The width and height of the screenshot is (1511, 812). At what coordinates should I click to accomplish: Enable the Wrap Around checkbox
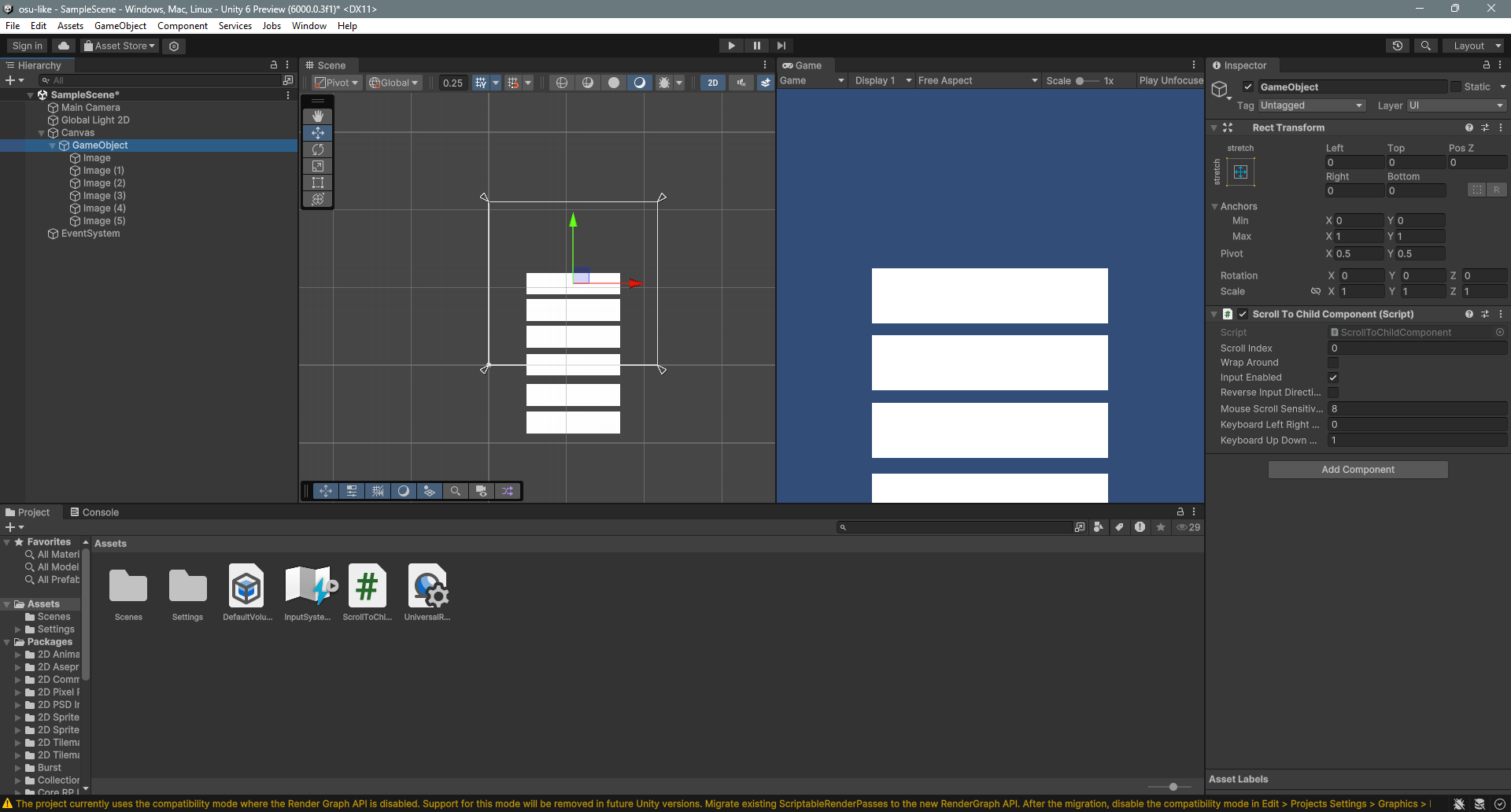(1333, 363)
